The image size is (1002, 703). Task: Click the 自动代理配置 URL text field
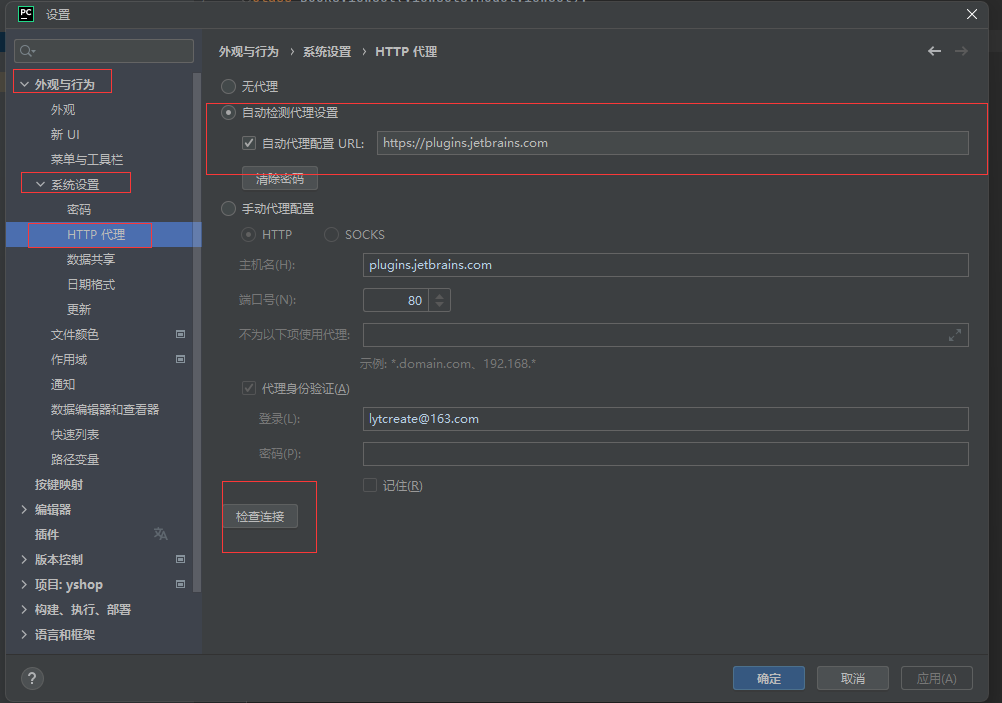click(672, 143)
